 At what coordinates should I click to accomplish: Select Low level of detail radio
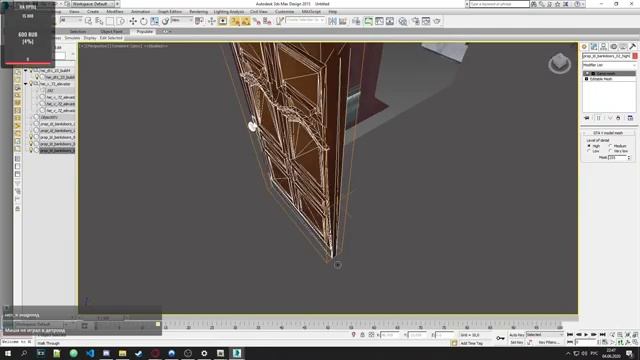(x=589, y=151)
